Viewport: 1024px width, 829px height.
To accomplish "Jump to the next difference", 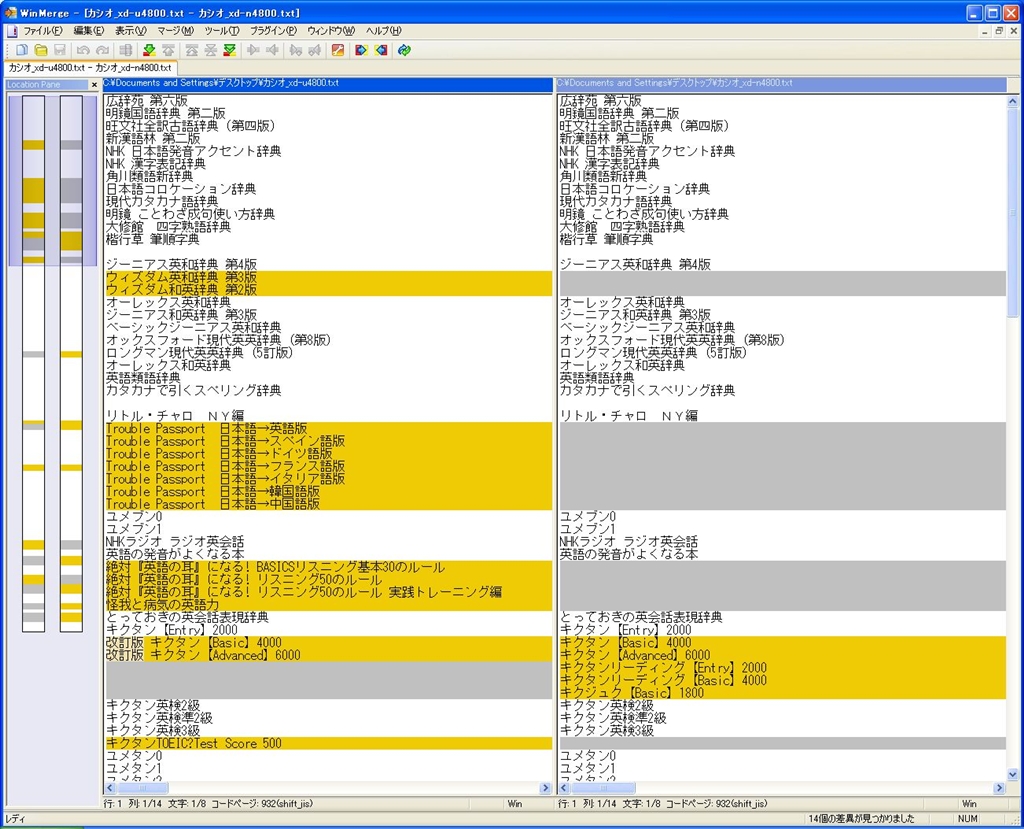I will click(150, 50).
